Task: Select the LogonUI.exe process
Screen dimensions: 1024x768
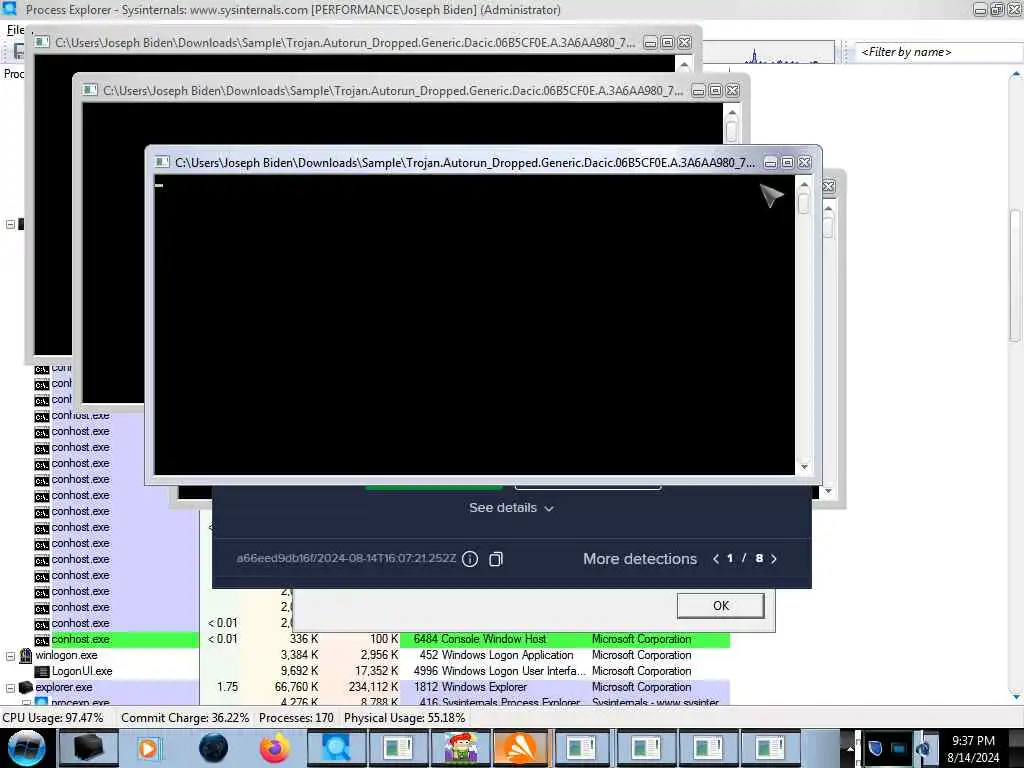Action: pos(82,671)
